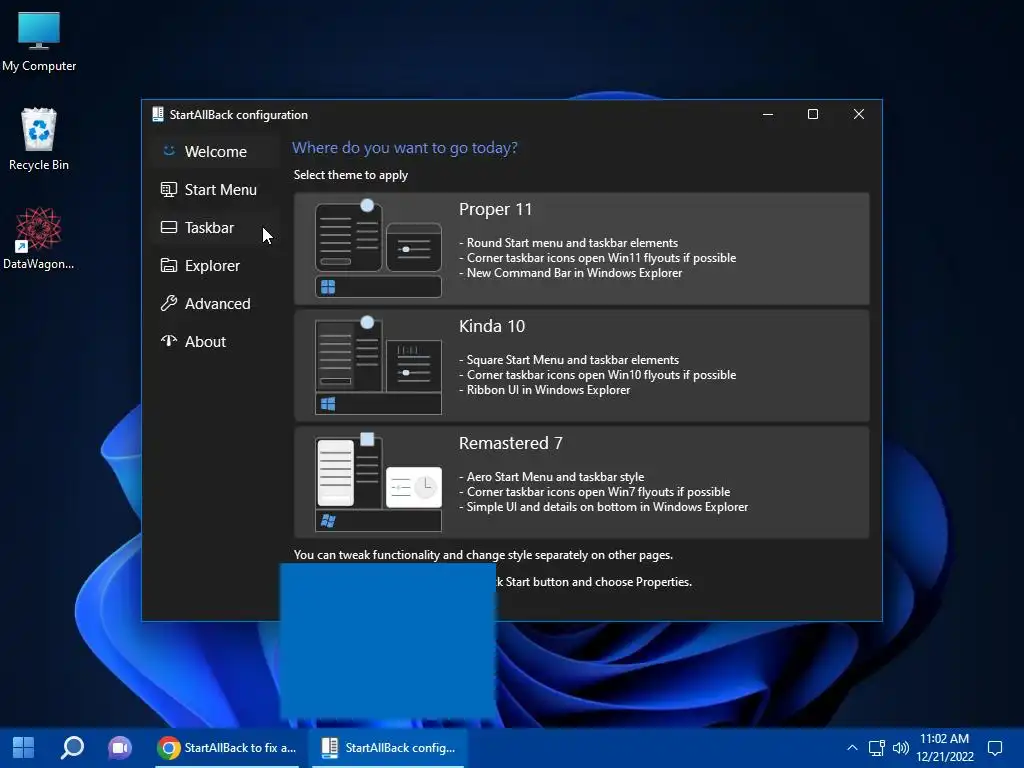Open the notification center icon
The height and width of the screenshot is (768, 1024).
coord(995,748)
